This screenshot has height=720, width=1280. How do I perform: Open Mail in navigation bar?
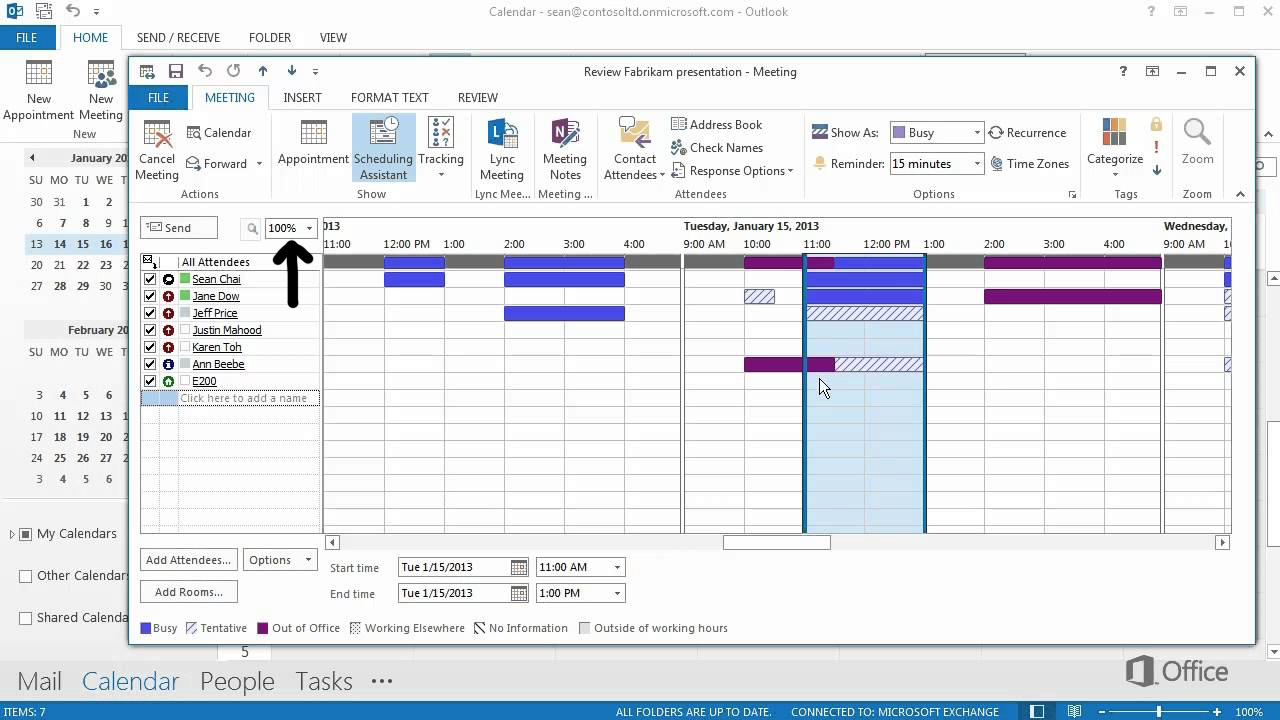[x=40, y=681]
